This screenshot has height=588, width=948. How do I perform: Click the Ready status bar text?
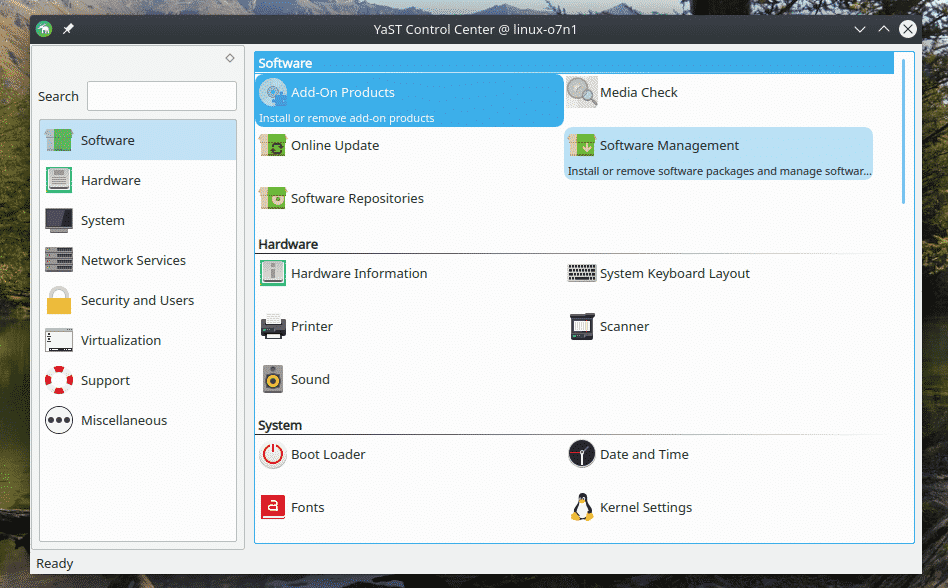pos(54,564)
